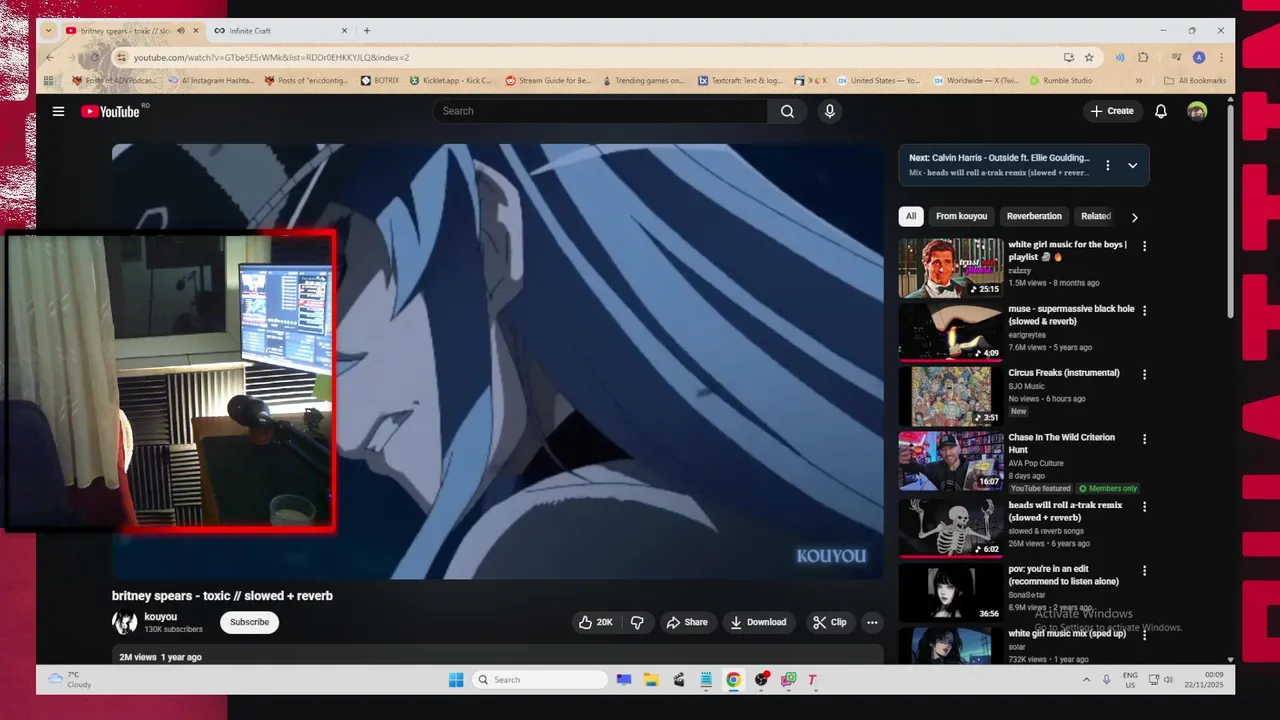Open 'All Bookmarks' folder

(1195, 80)
